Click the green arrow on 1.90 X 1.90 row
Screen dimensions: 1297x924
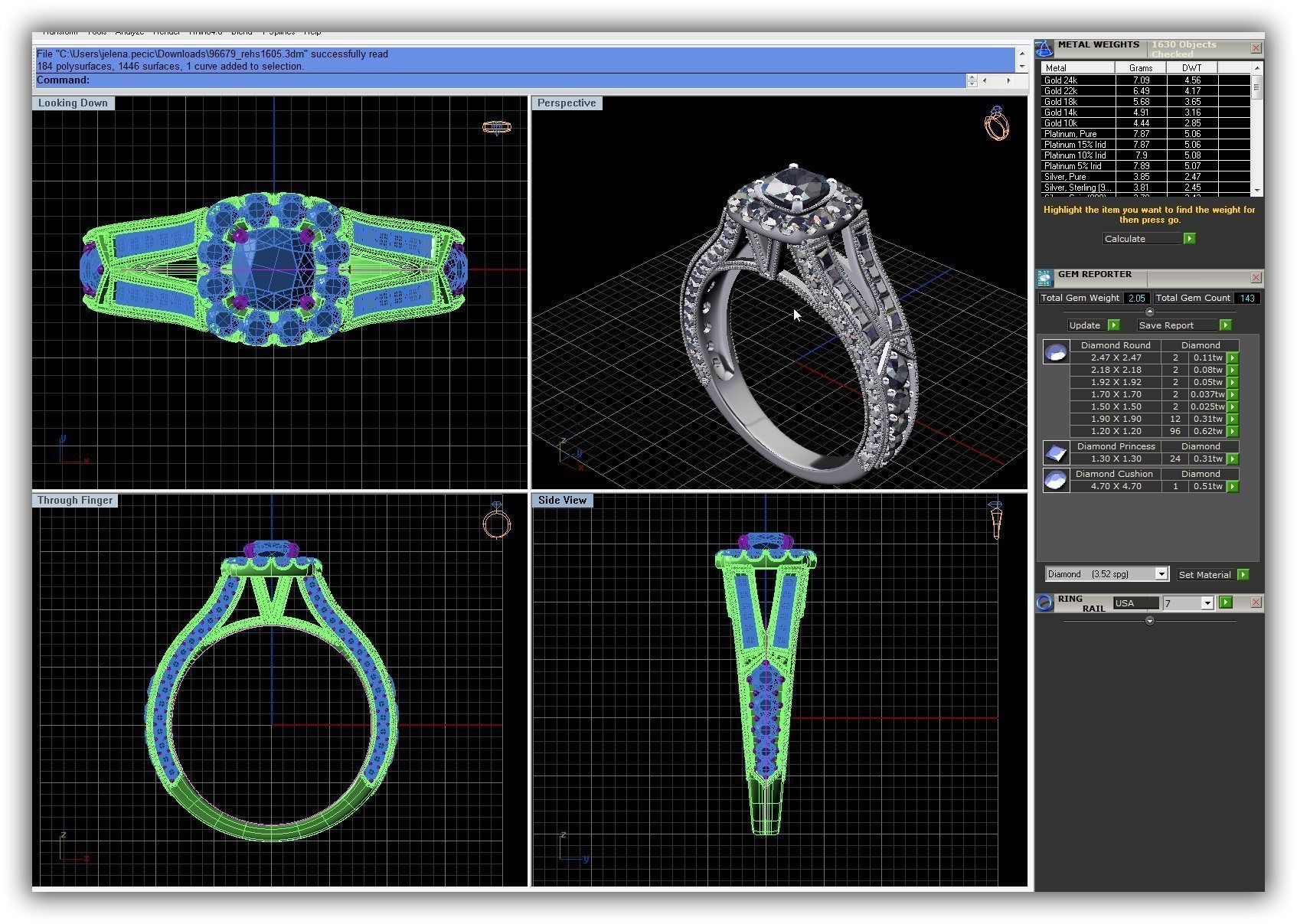(1233, 419)
